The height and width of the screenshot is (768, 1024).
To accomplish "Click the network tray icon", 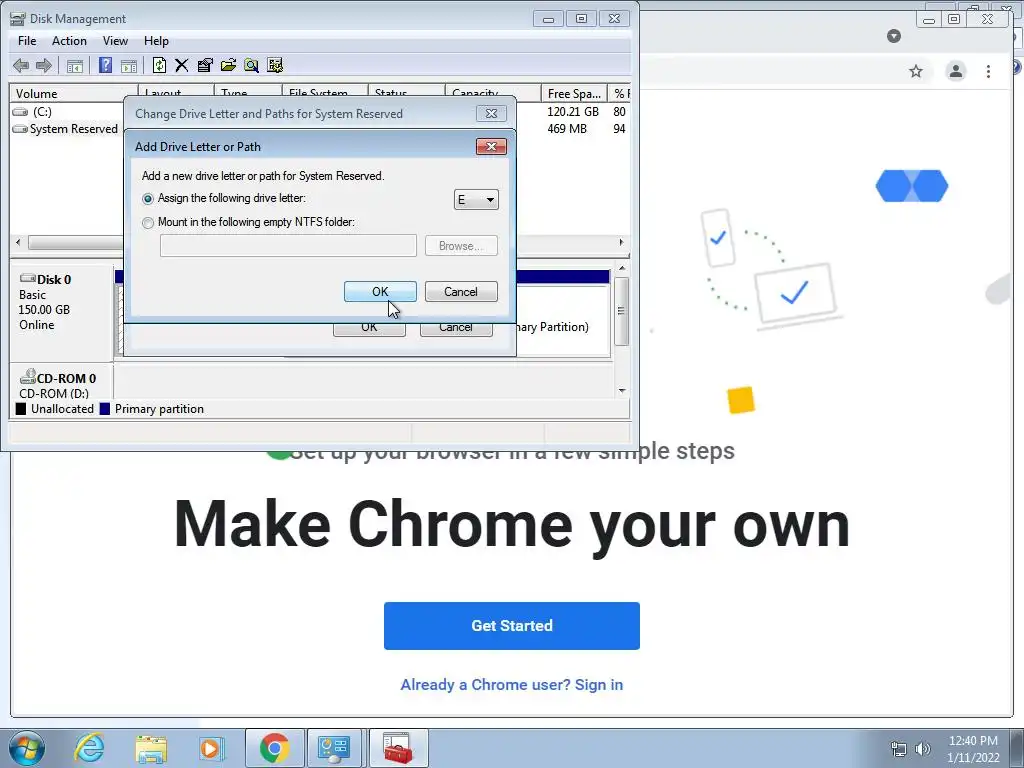I will [x=899, y=749].
